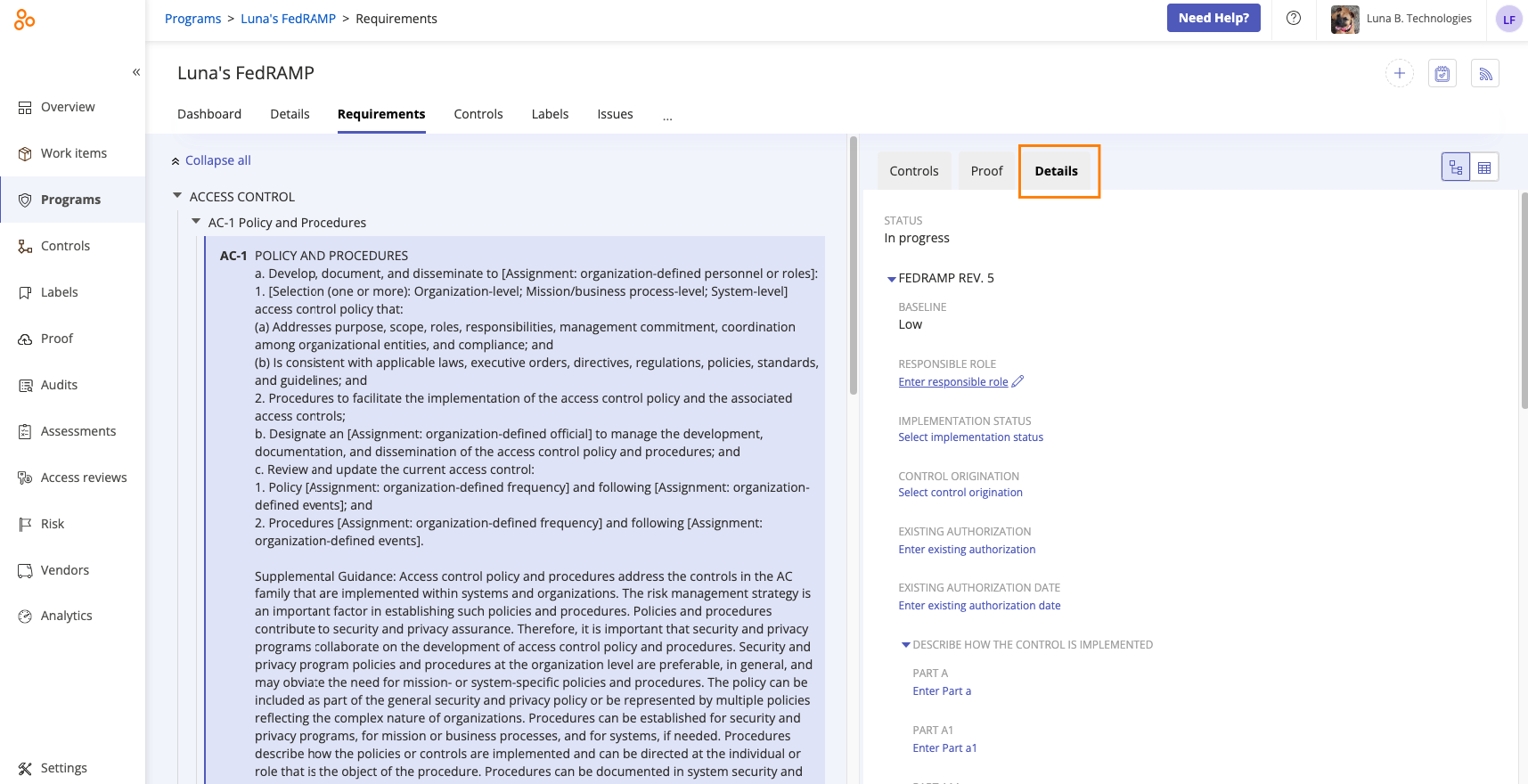1528x784 pixels.
Task: Collapse Describe How the Control Is Implemented
Action: (906, 645)
